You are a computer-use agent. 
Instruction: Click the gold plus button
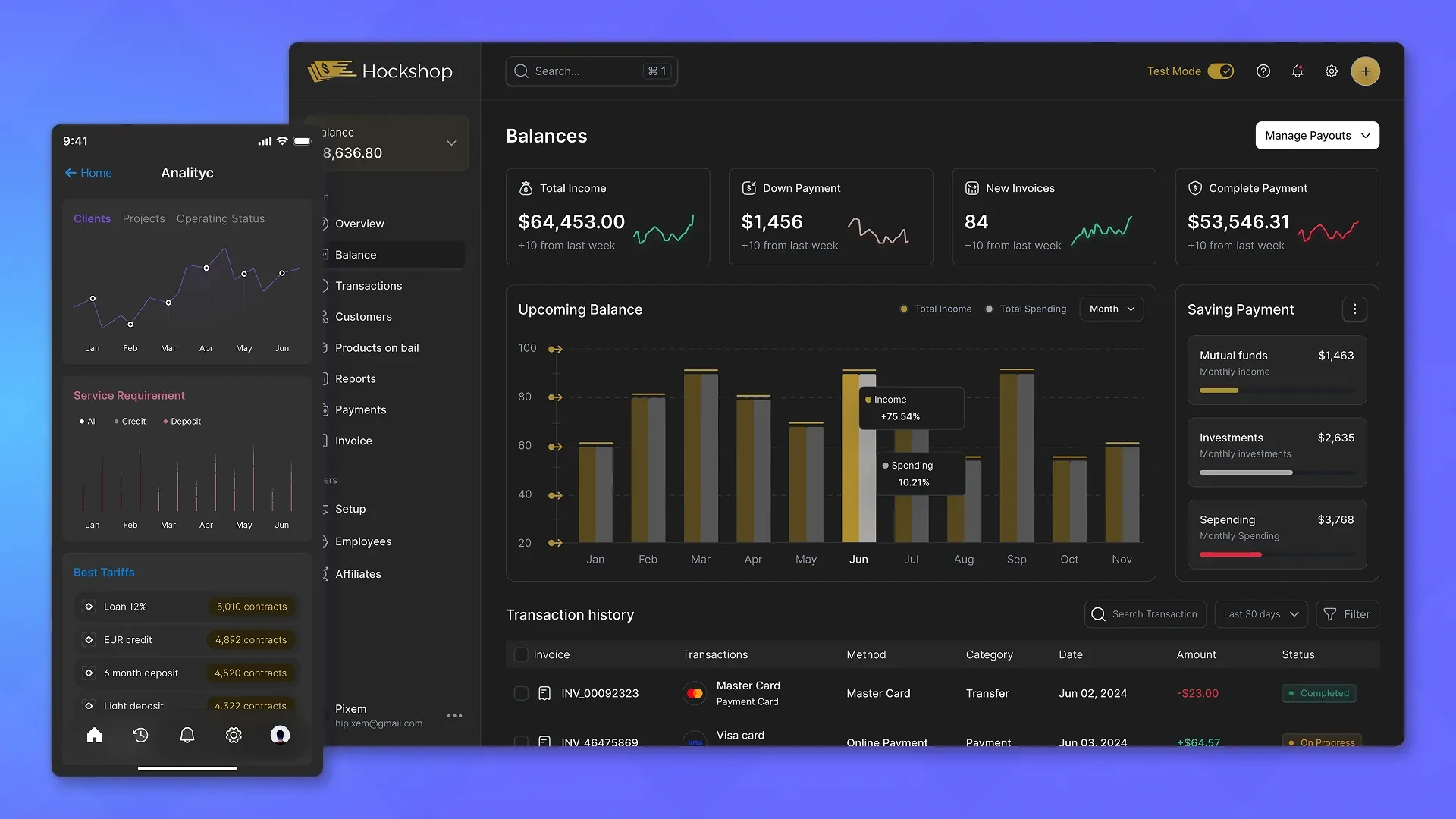[1365, 71]
